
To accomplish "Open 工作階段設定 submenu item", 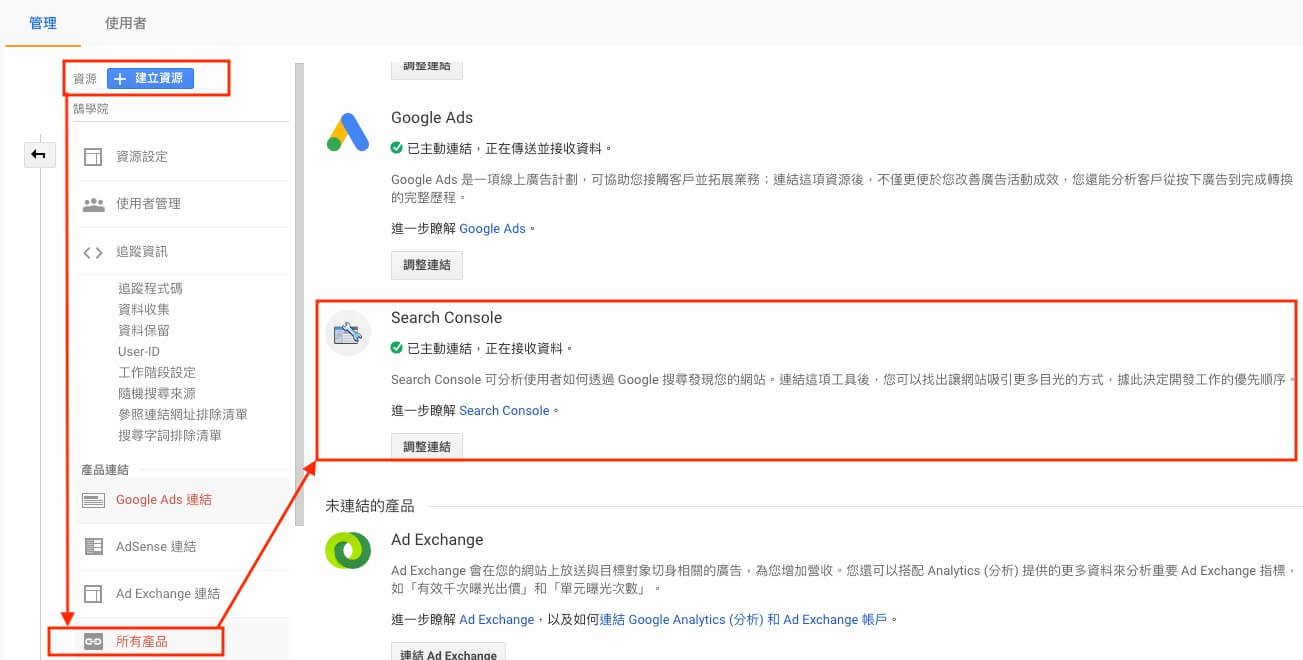I will tap(157, 372).
